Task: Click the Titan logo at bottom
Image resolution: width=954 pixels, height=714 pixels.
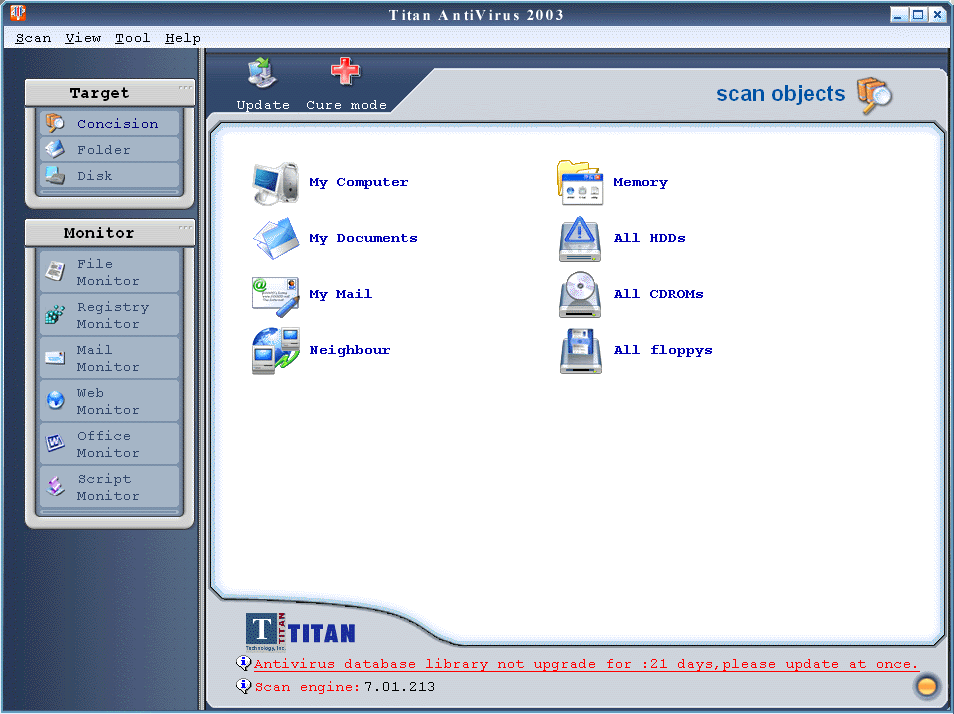Action: point(301,631)
